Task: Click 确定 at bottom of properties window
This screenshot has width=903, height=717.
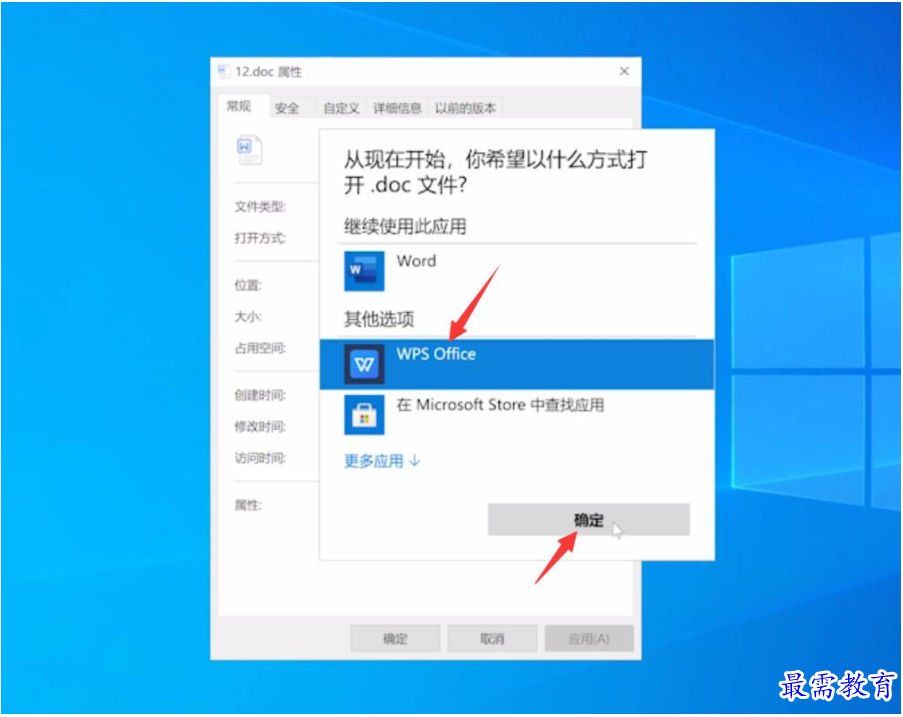Action: coord(395,639)
